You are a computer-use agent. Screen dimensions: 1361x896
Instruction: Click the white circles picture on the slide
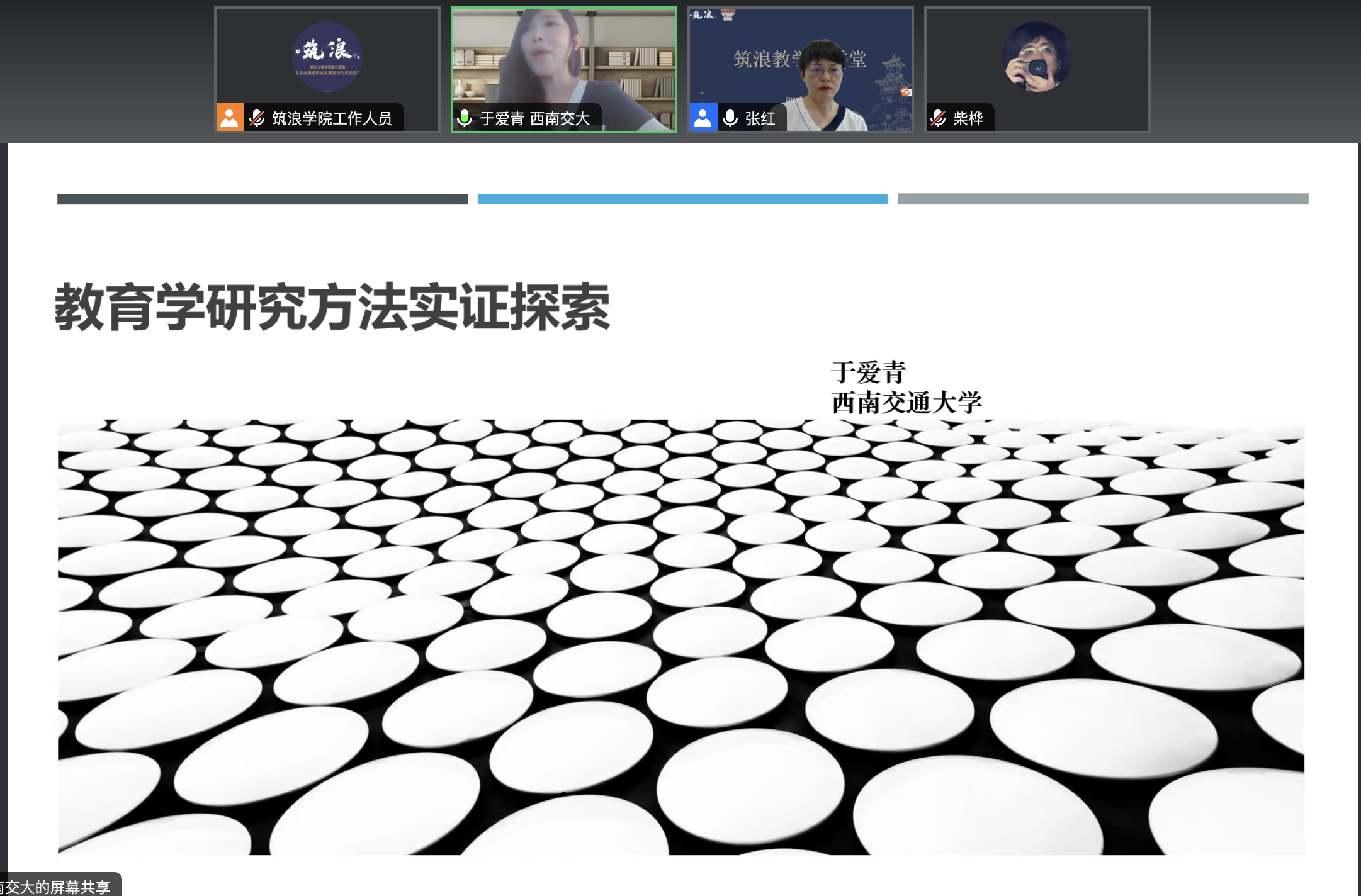pos(681,637)
